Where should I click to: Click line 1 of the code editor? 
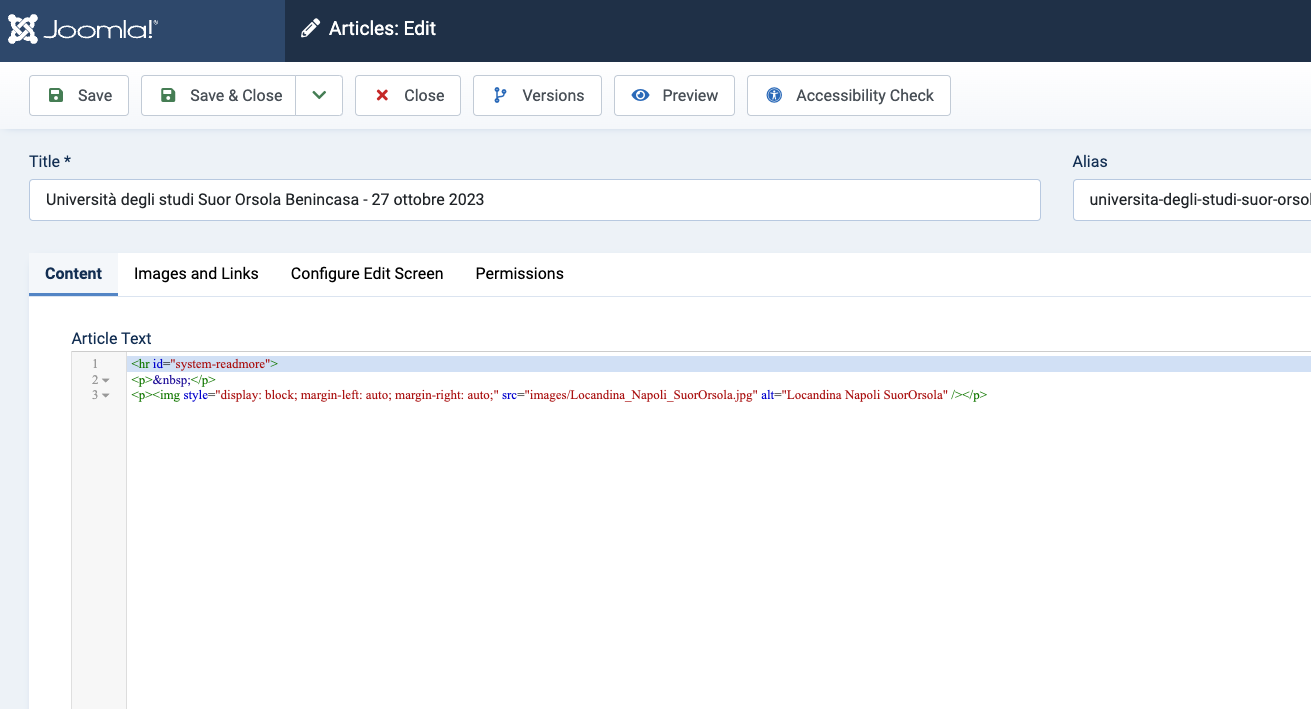click(x=600, y=364)
